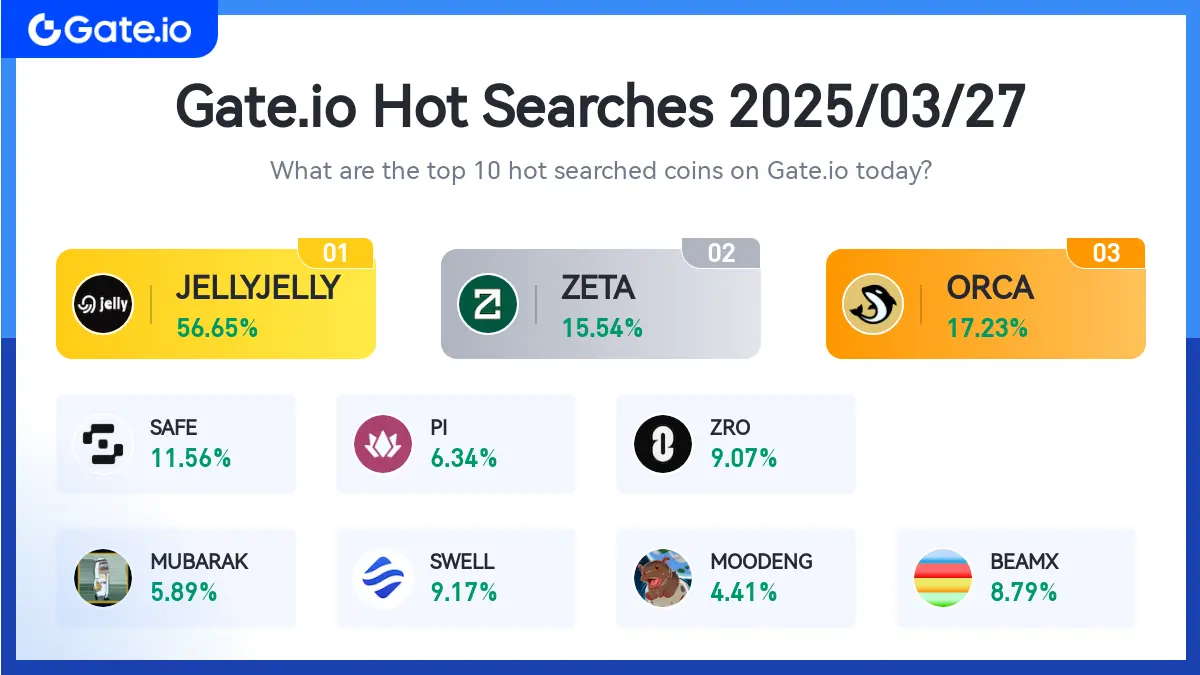Click the Gate.io logo in the header
The image size is (1200, 675).
point(108,29)
